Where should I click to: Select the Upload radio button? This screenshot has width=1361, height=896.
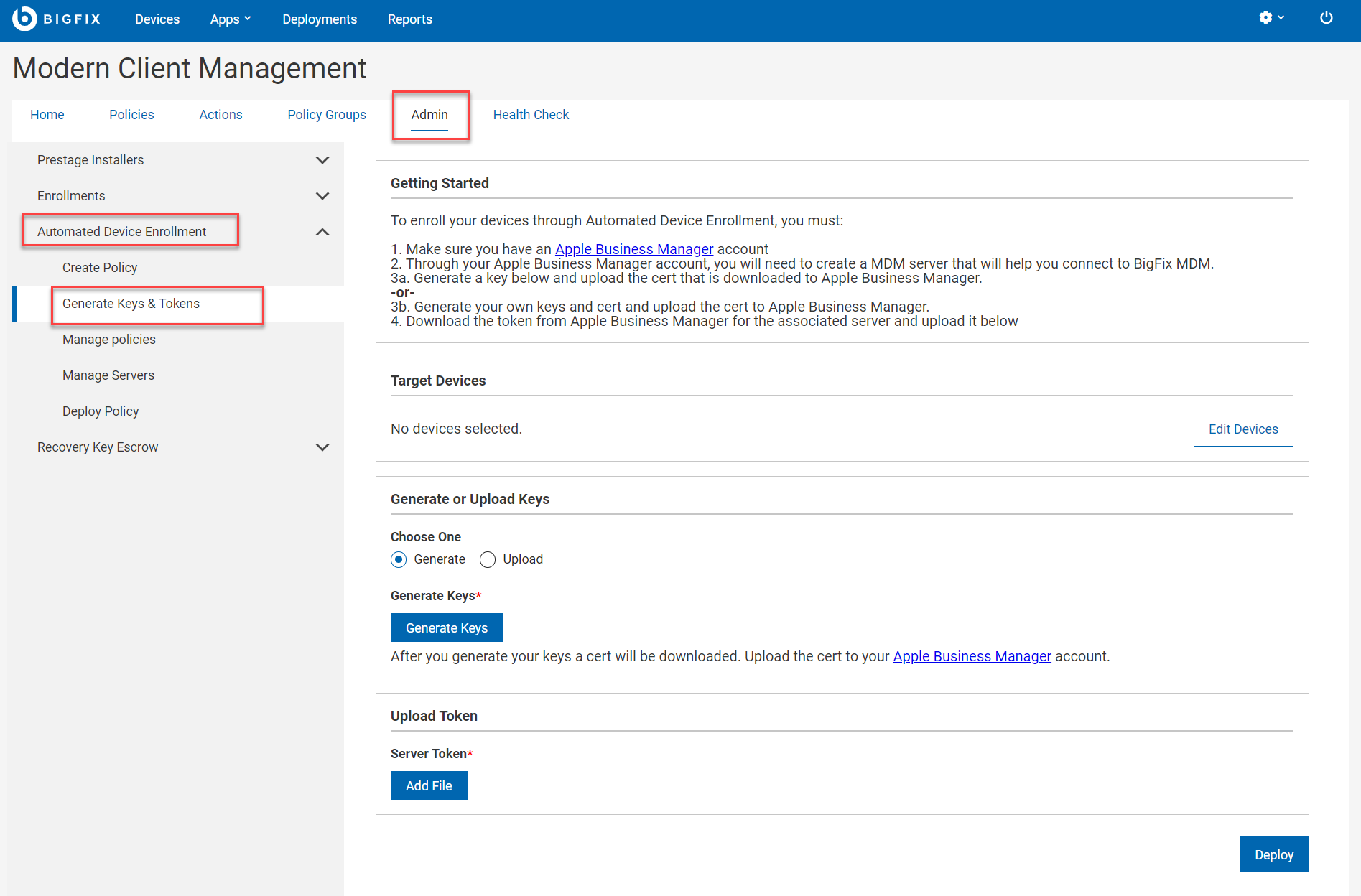[x=488, y=559]
